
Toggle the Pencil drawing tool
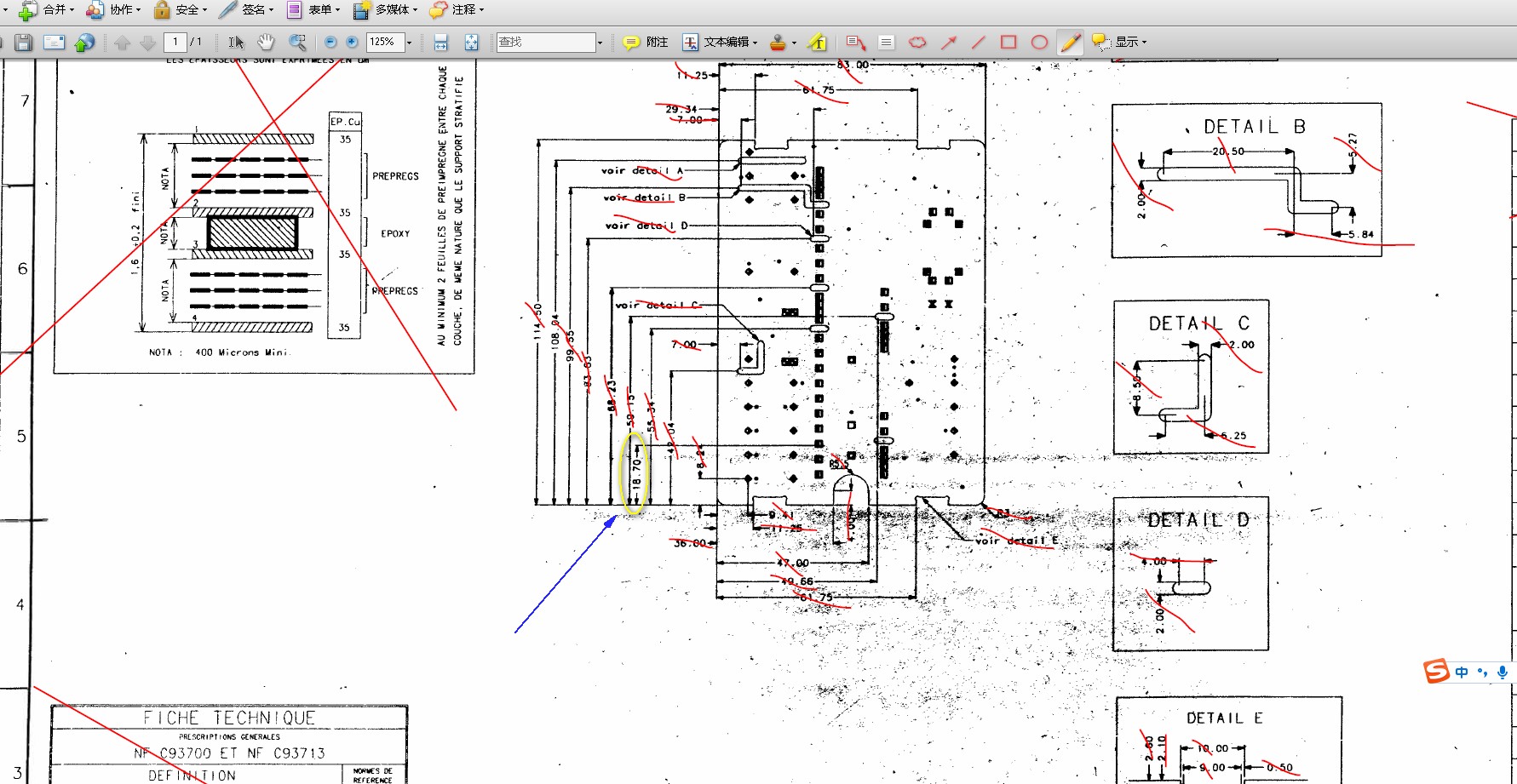[1070, 42]
